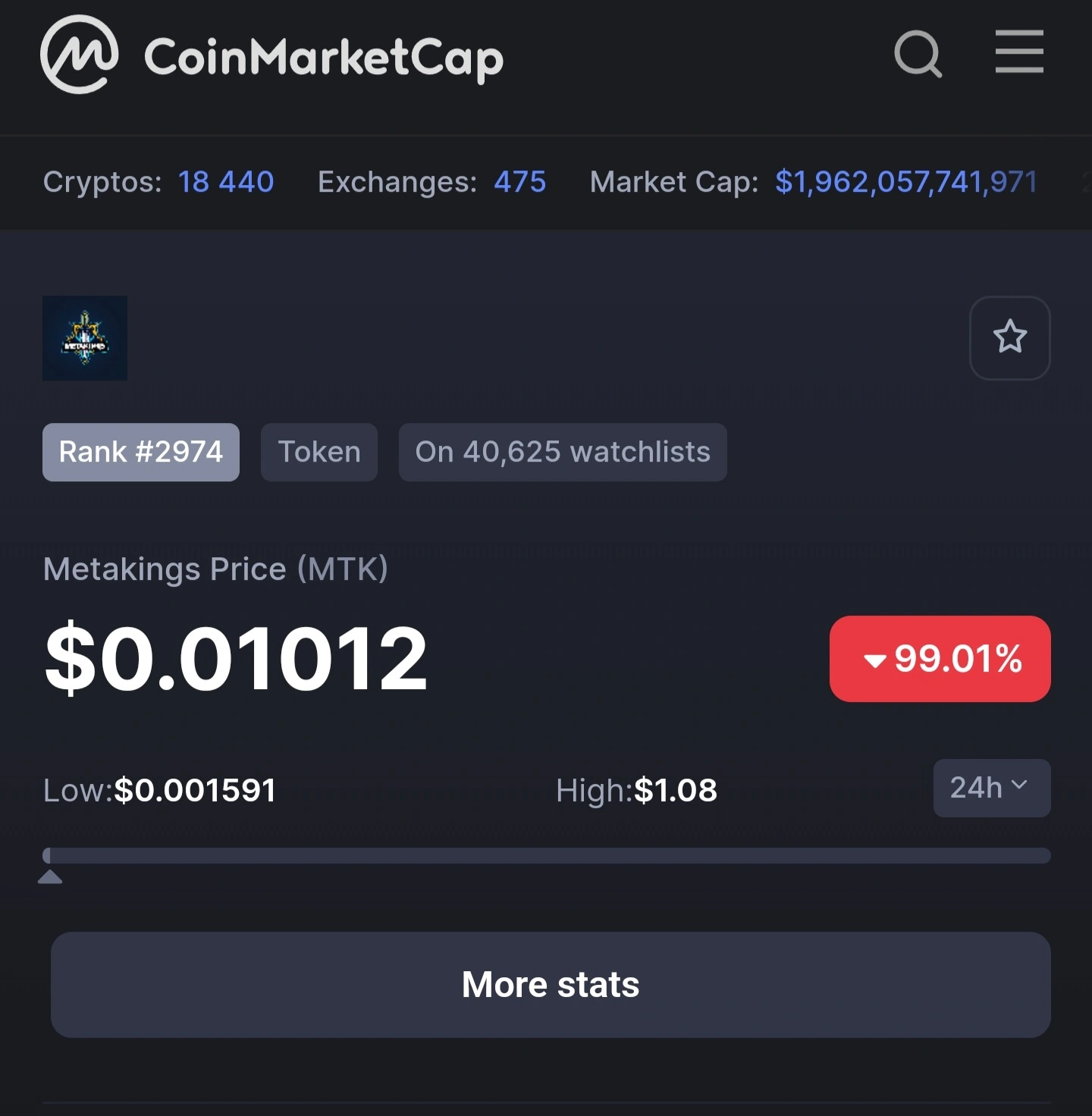Open the Cryptos count 18 440 link
The image size is (1092, 1116).
tap(226, 182)
